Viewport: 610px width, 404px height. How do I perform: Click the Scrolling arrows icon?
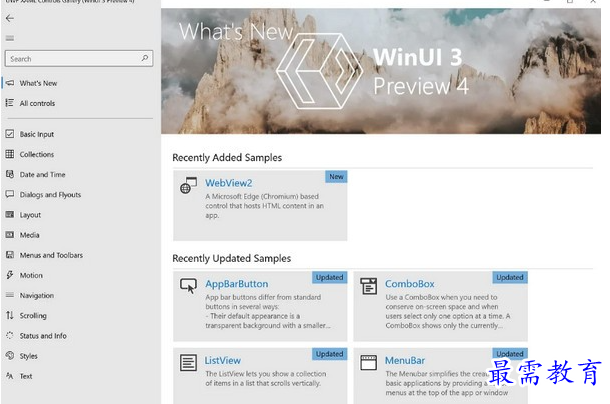coord(10,315)
